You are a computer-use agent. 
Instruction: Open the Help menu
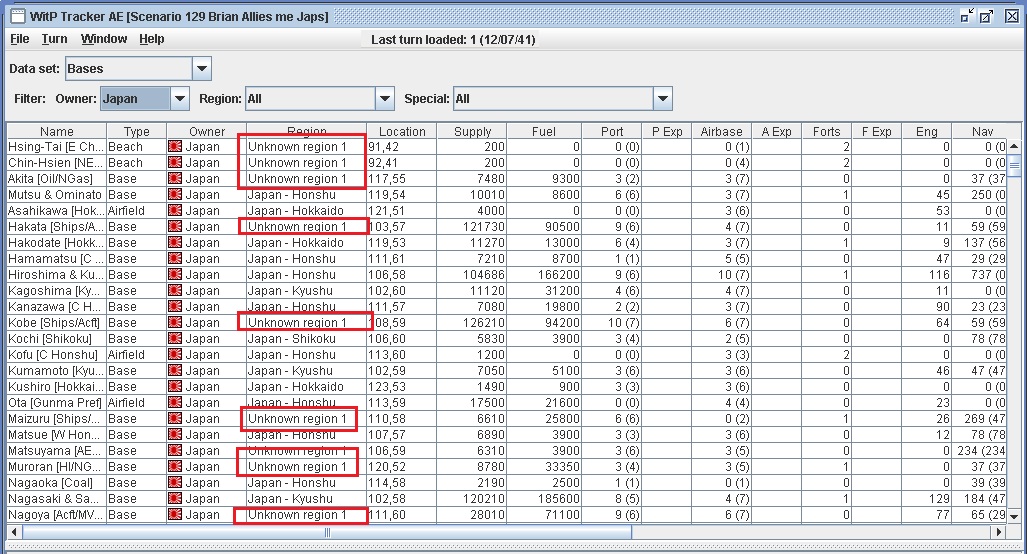coord(151,39)
